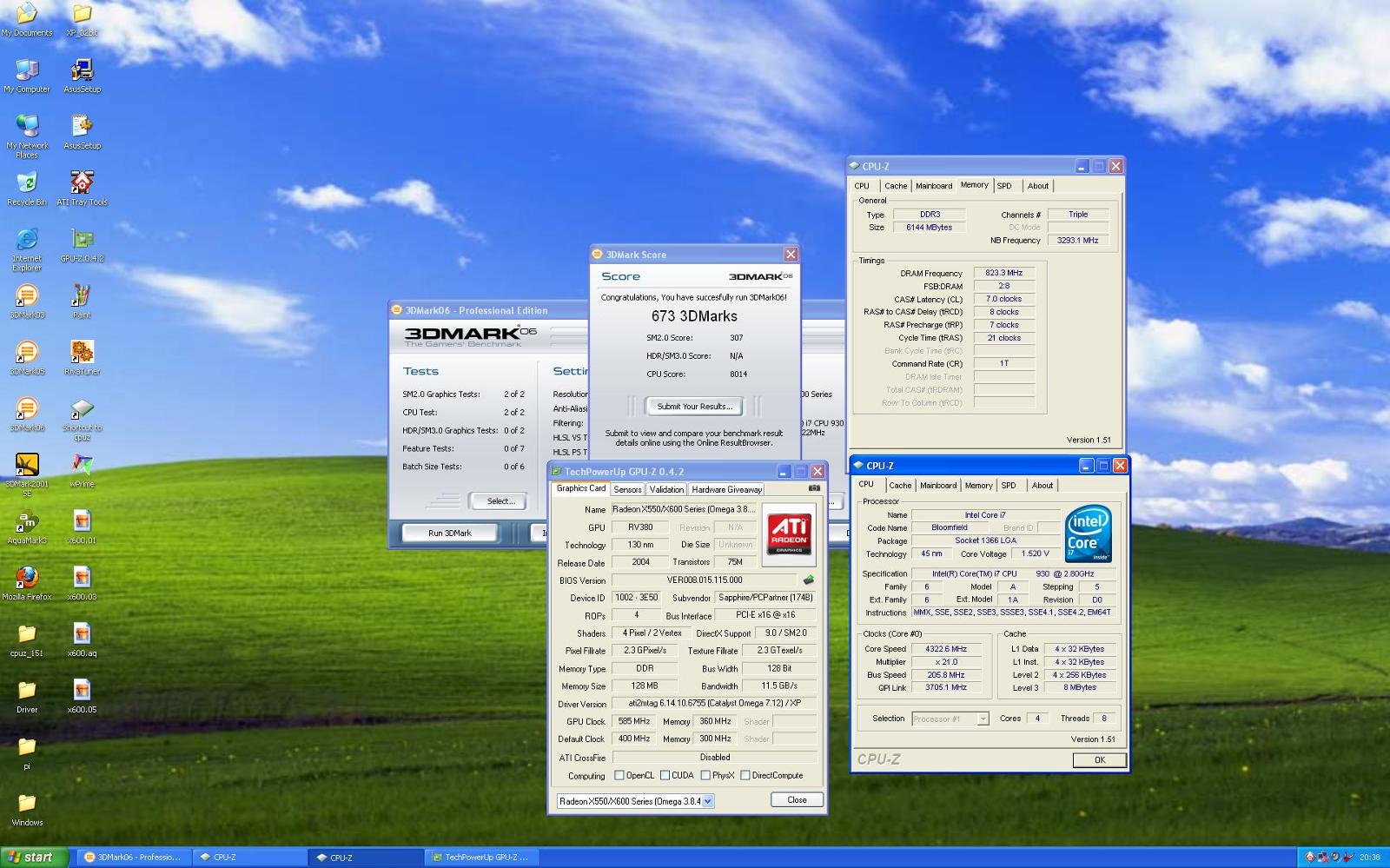Select Cache tab in lower CPU-Z window
Image resolution: width=1390 pixels, height=868 pixels.
coord(900,486)
